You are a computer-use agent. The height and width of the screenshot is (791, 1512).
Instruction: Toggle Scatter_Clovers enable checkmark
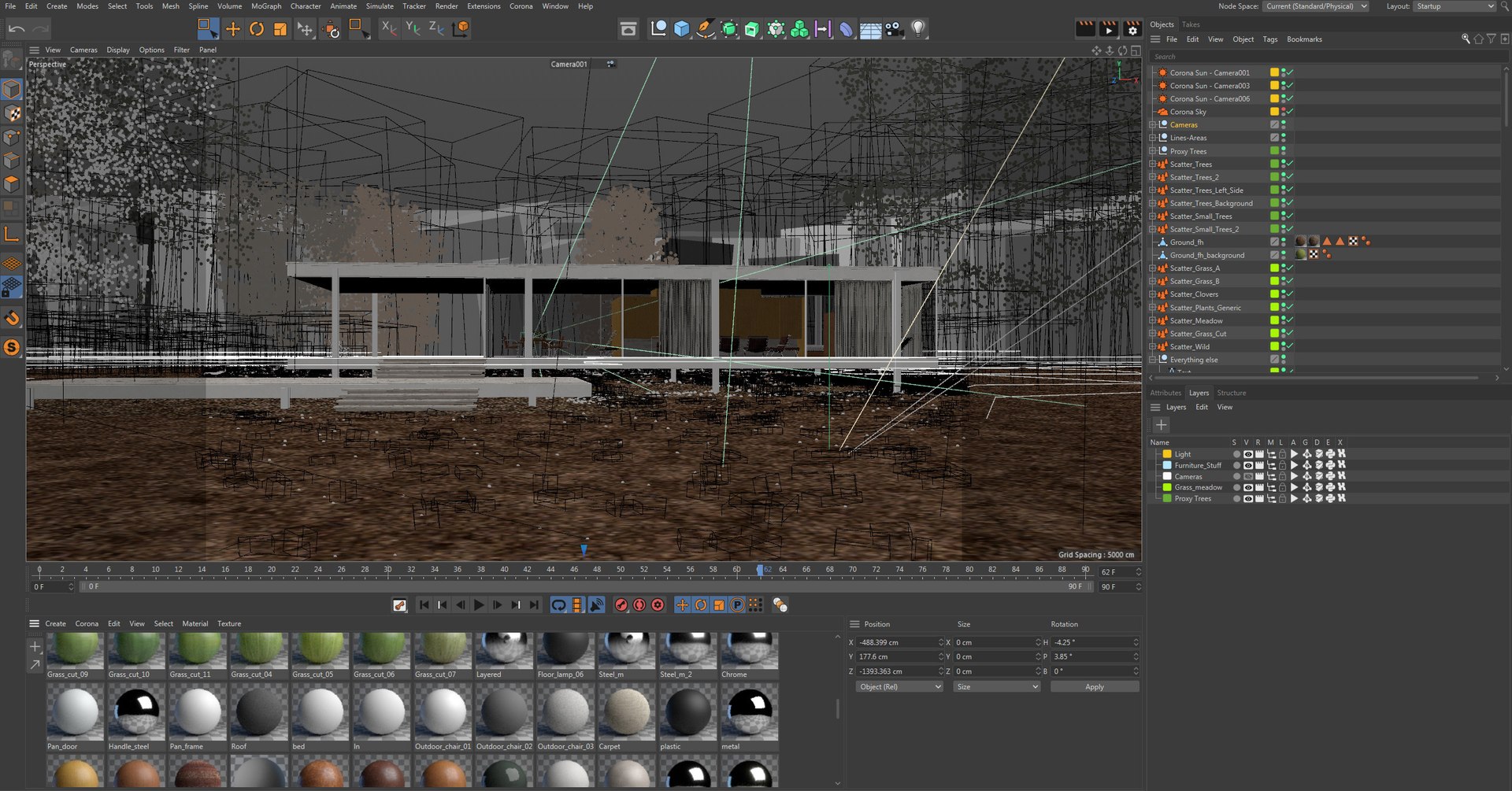[1290, 294]
